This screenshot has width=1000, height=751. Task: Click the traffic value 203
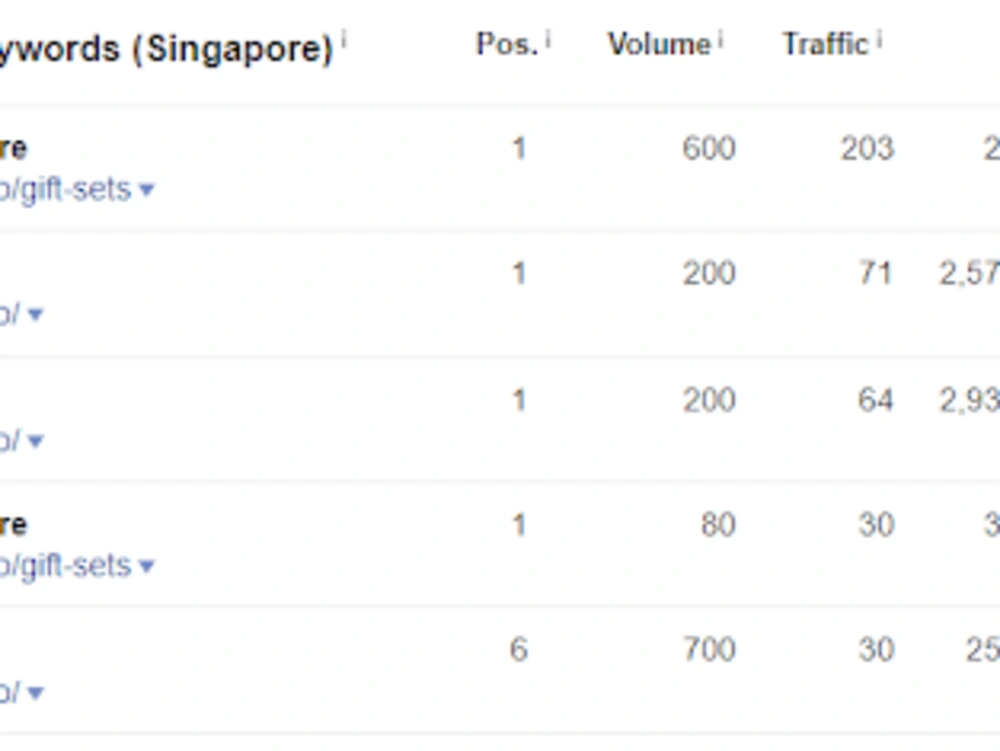tap(867, 149)
